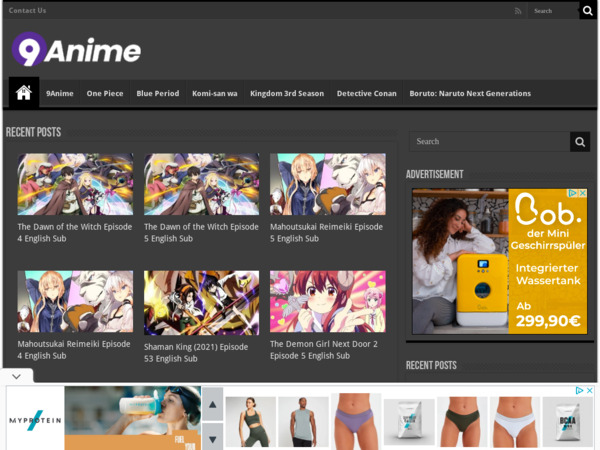Click the woman in green sportswear product

[251, 422]
